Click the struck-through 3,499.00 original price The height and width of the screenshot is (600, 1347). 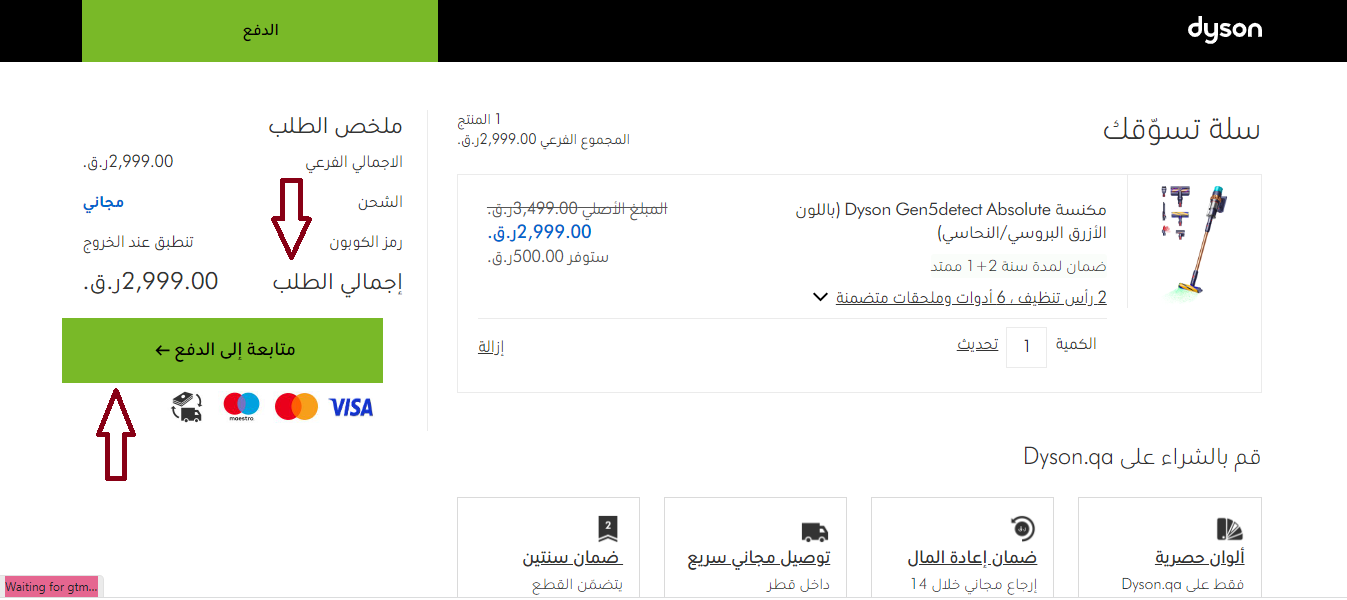(x=577, y=209)
